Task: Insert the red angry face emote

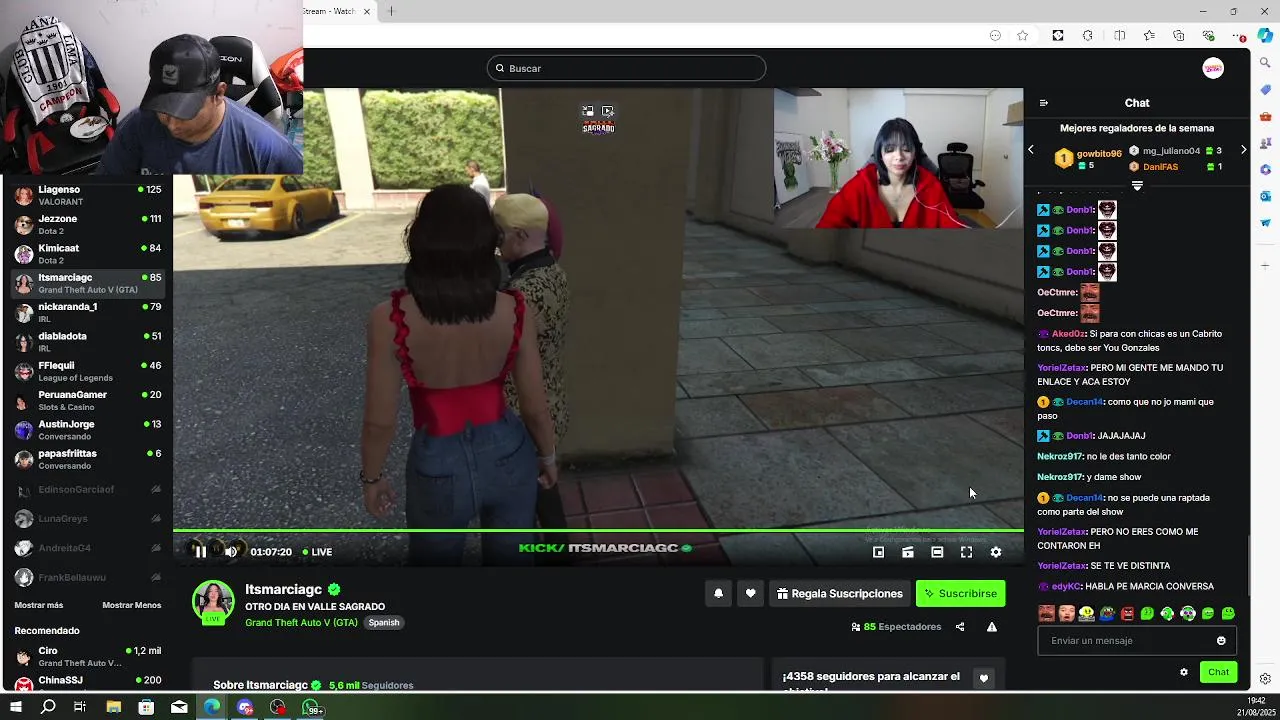Action: [1127, 613]
